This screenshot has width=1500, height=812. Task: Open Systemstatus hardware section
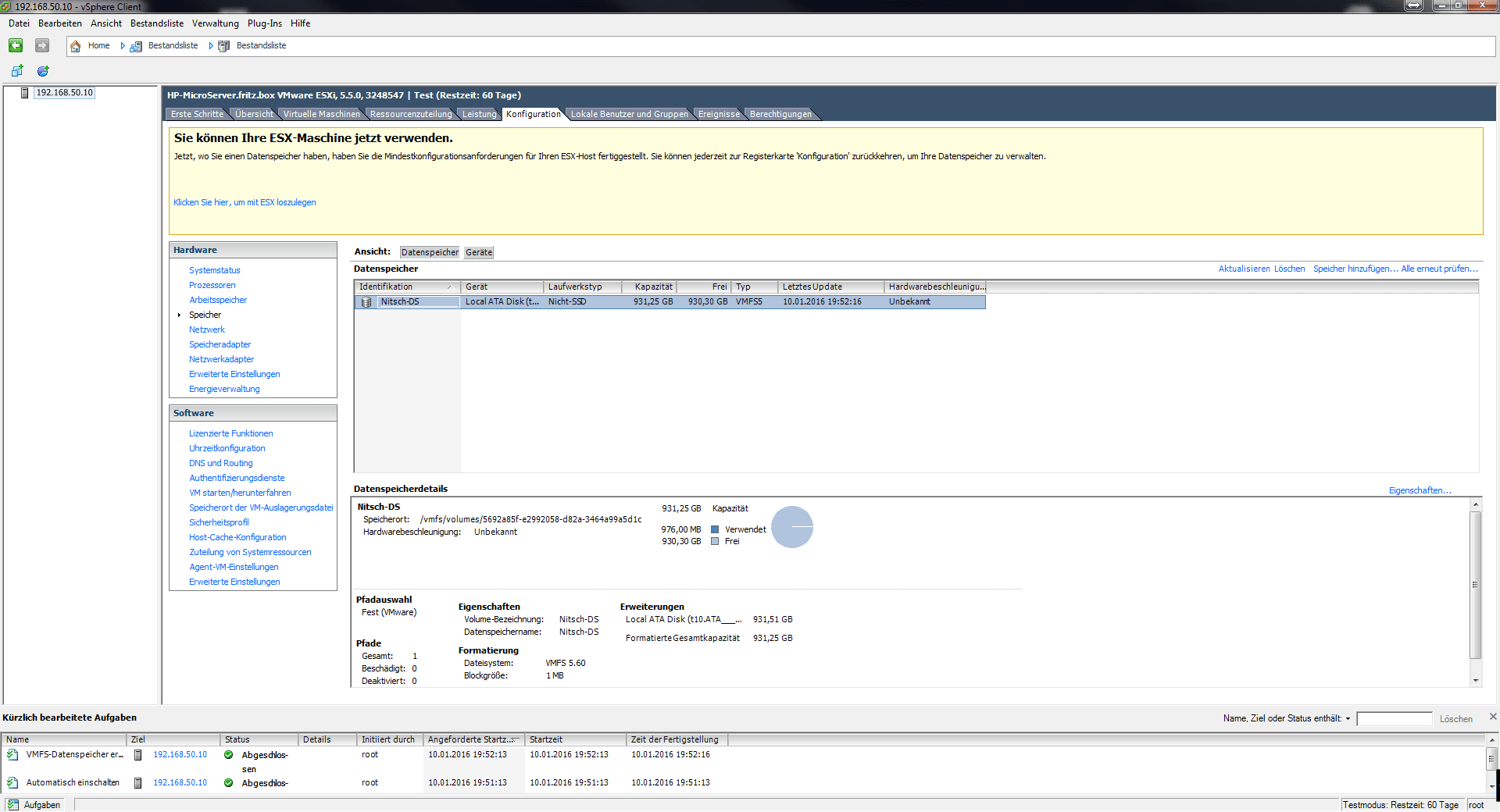pyautogui.click(x=215, y=270)
